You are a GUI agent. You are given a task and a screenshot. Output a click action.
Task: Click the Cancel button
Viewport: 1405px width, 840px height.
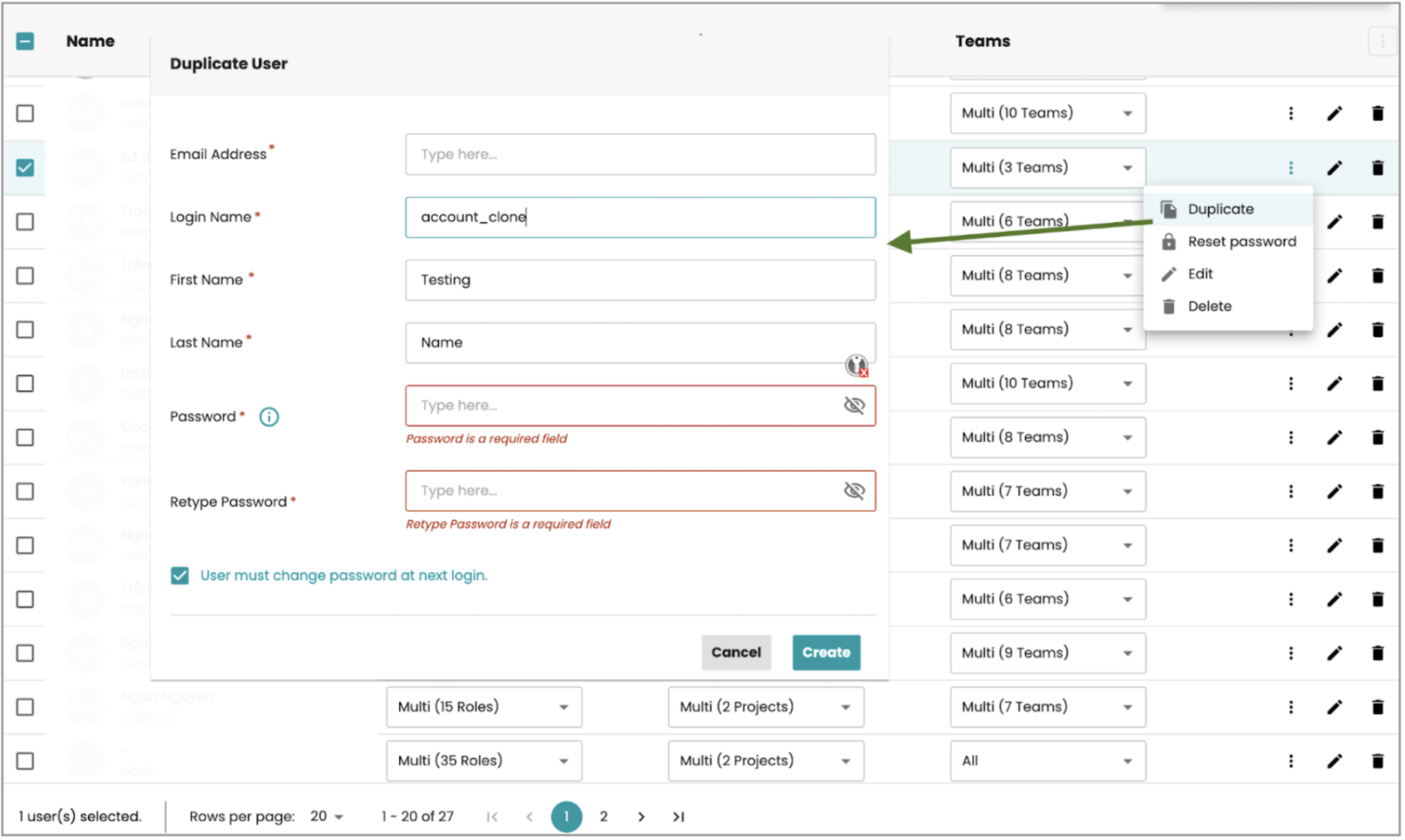tap(736, 652)
